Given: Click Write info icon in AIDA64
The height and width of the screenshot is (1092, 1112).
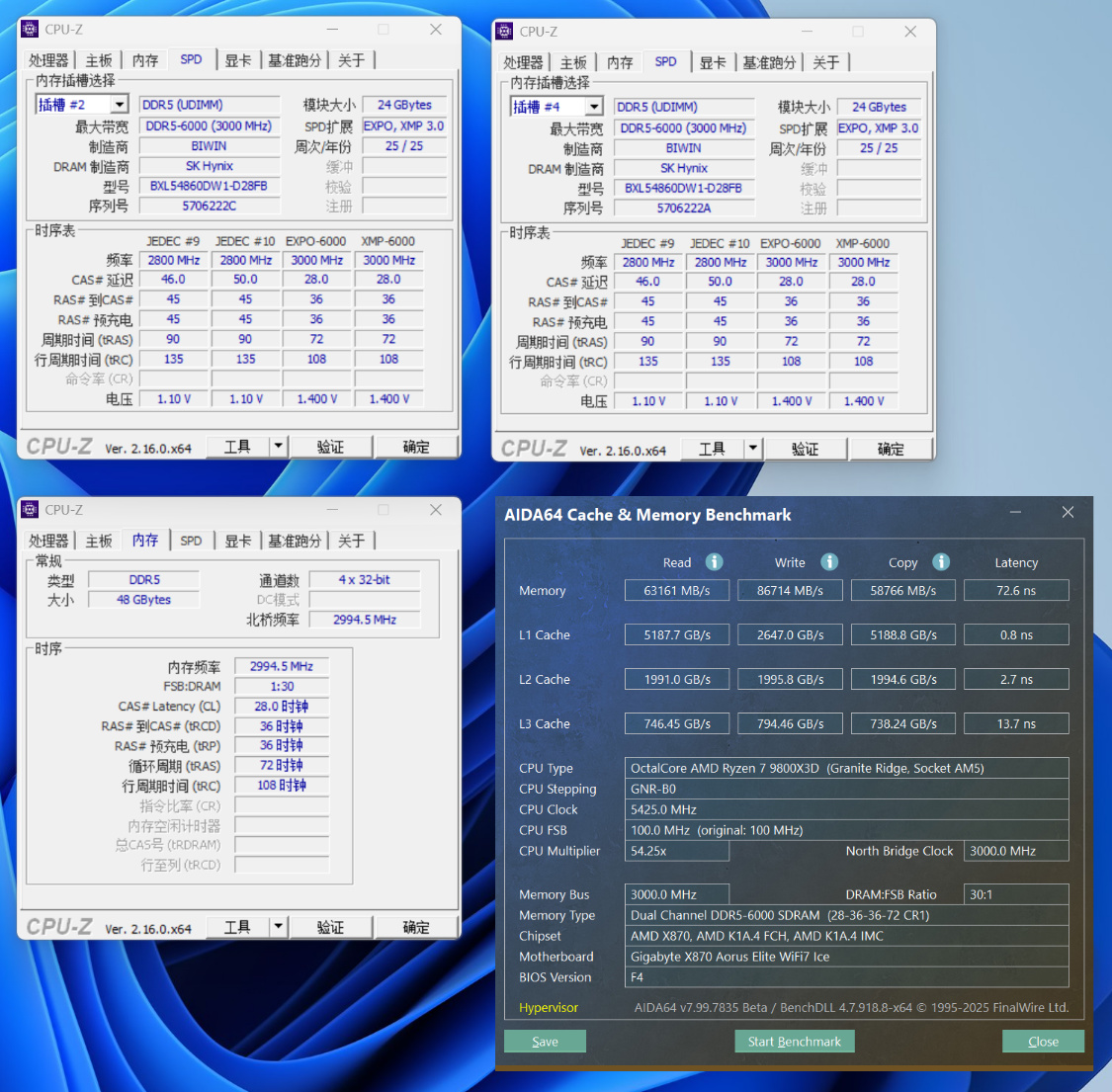Looking at the screenshot, I should [829, 562].
